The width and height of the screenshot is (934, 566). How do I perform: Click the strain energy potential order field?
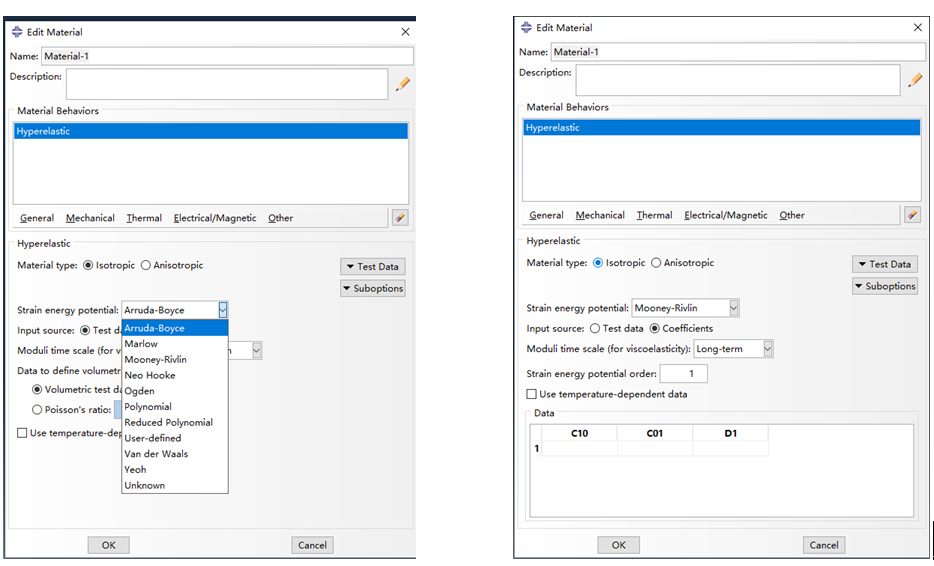(x=684, y=374)
